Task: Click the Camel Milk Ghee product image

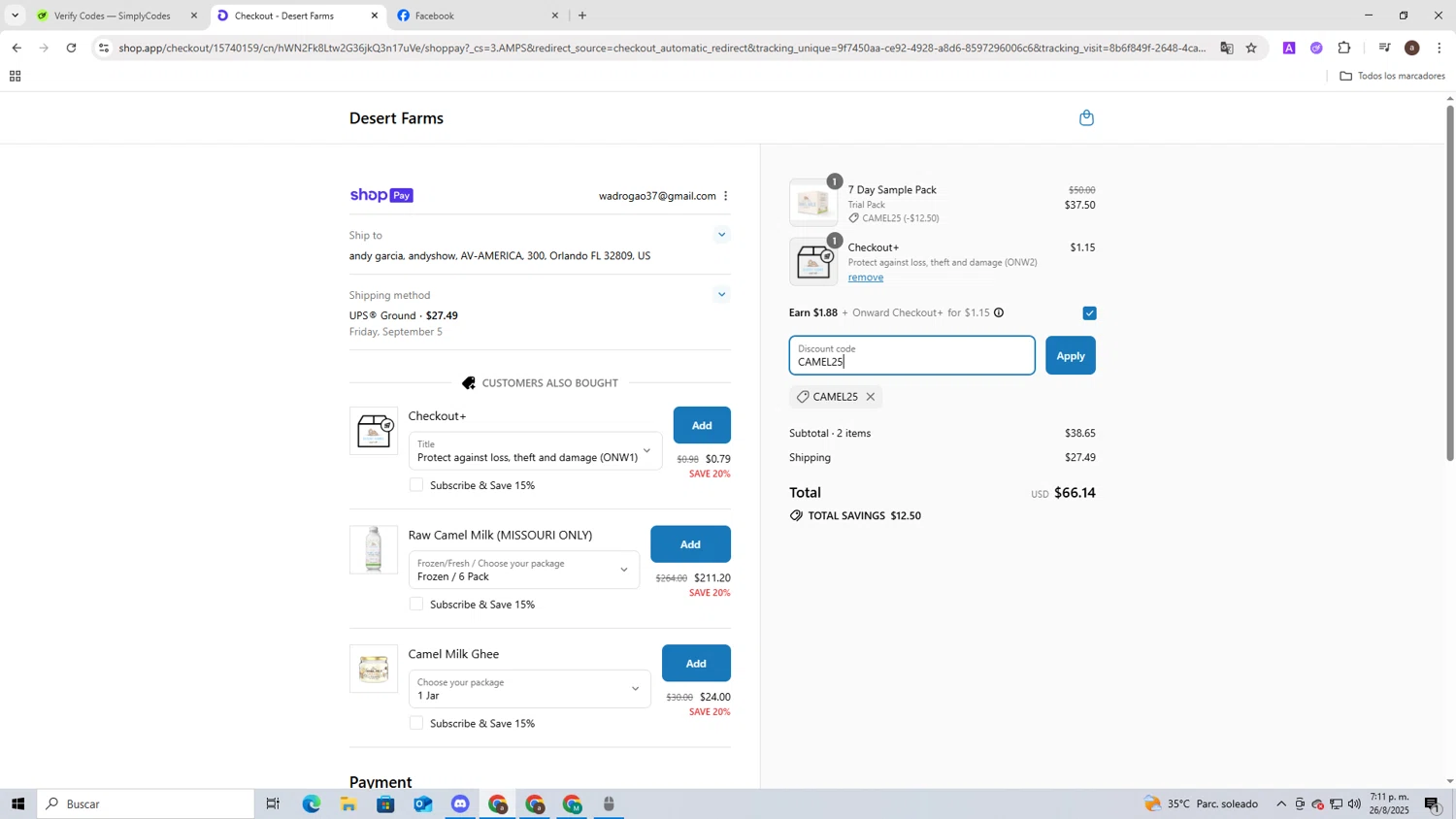Action: click(x=374, y=669)
